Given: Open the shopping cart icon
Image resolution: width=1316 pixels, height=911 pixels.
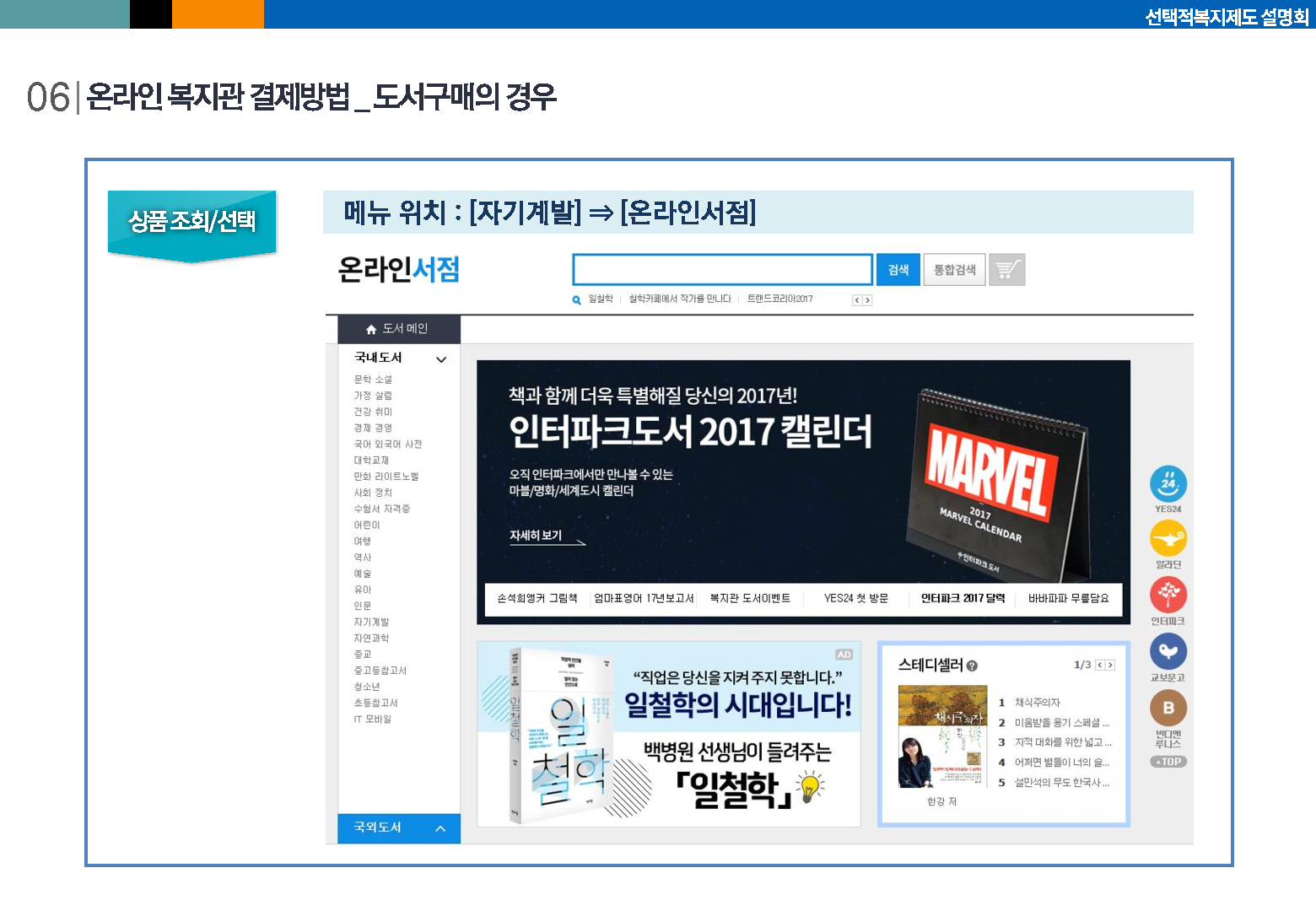Looking at the screenshot, I should click(1006, 270).
